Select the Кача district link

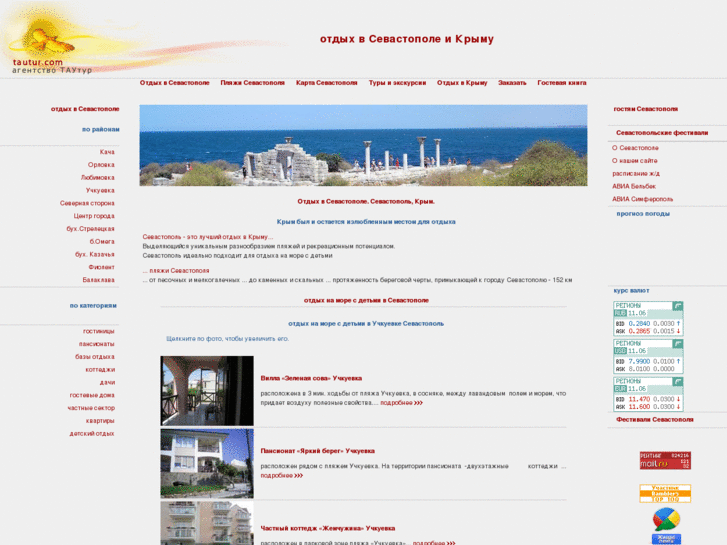107,152
